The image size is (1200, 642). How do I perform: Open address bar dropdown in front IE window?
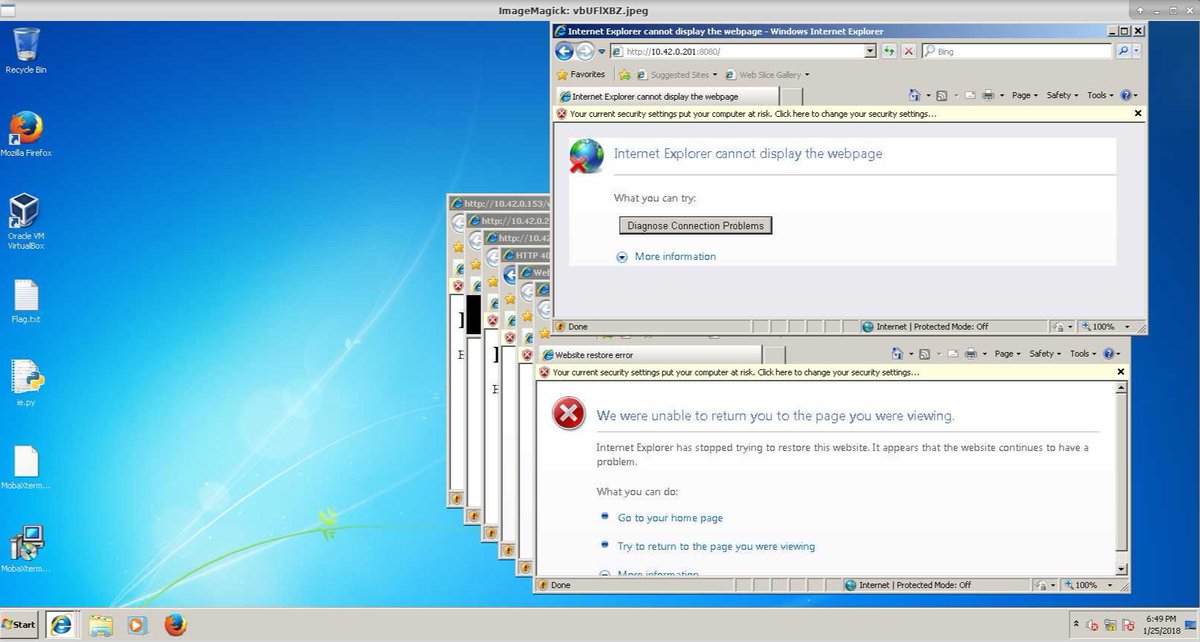pyautogui.click(x=870, y=51)
